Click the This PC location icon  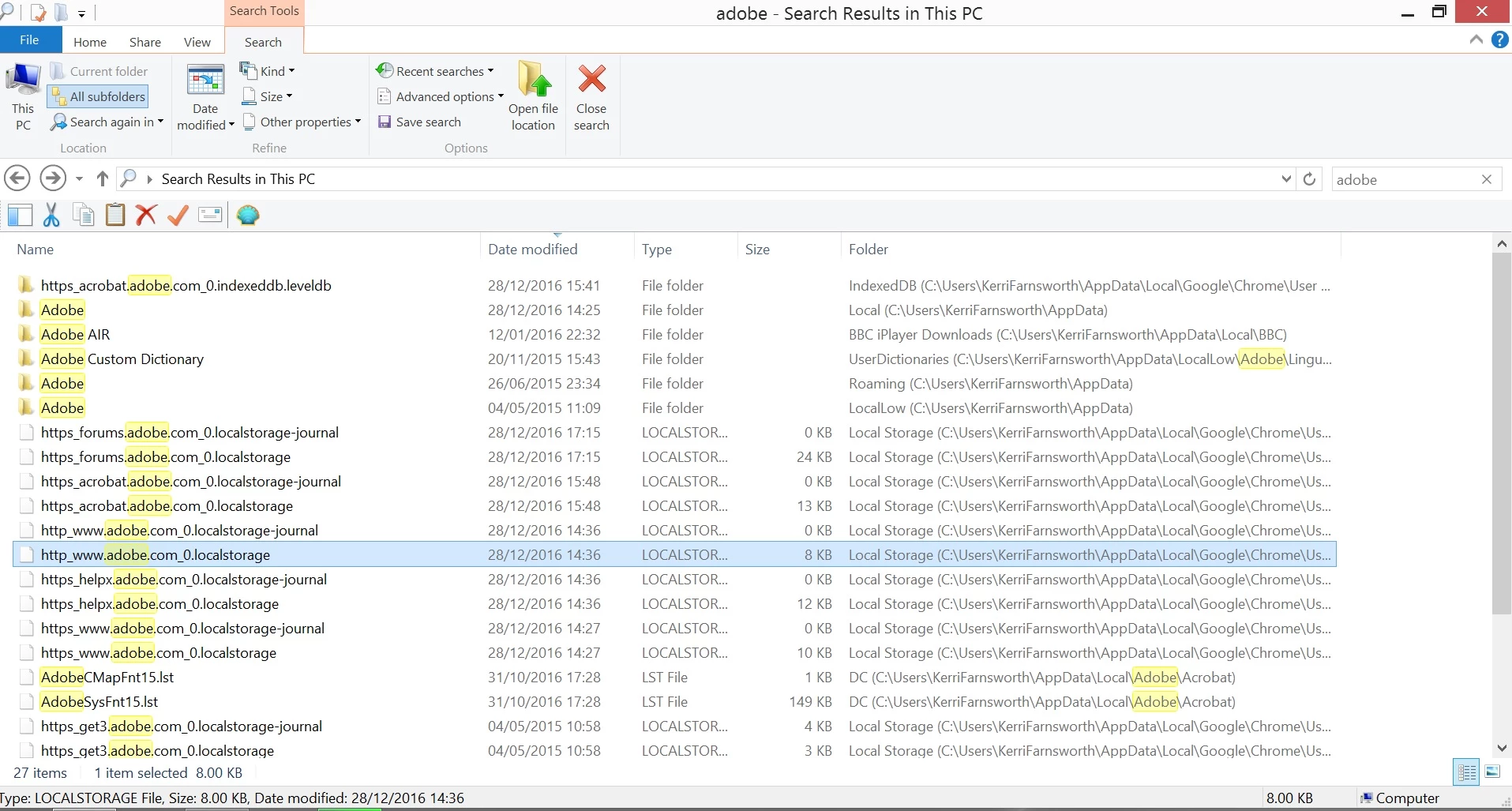(x=23, y=97)
